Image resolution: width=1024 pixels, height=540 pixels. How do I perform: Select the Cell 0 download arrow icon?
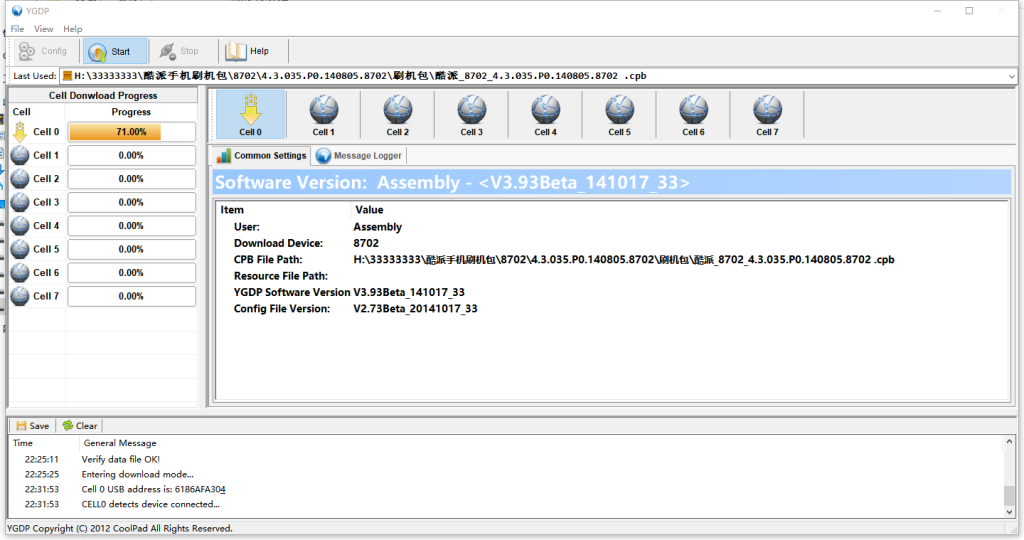[x=250, y=109]
